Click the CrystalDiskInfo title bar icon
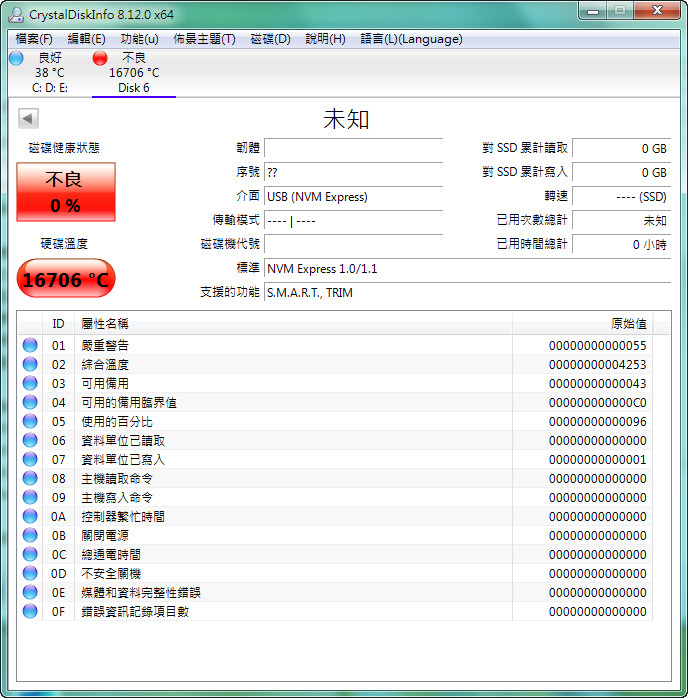The image size is (688, 698). coord(16,15)
